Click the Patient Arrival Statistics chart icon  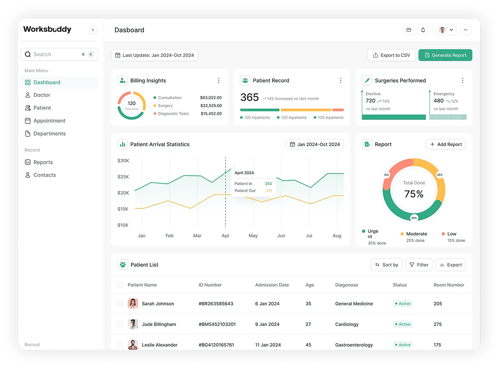tap(122, 144)
